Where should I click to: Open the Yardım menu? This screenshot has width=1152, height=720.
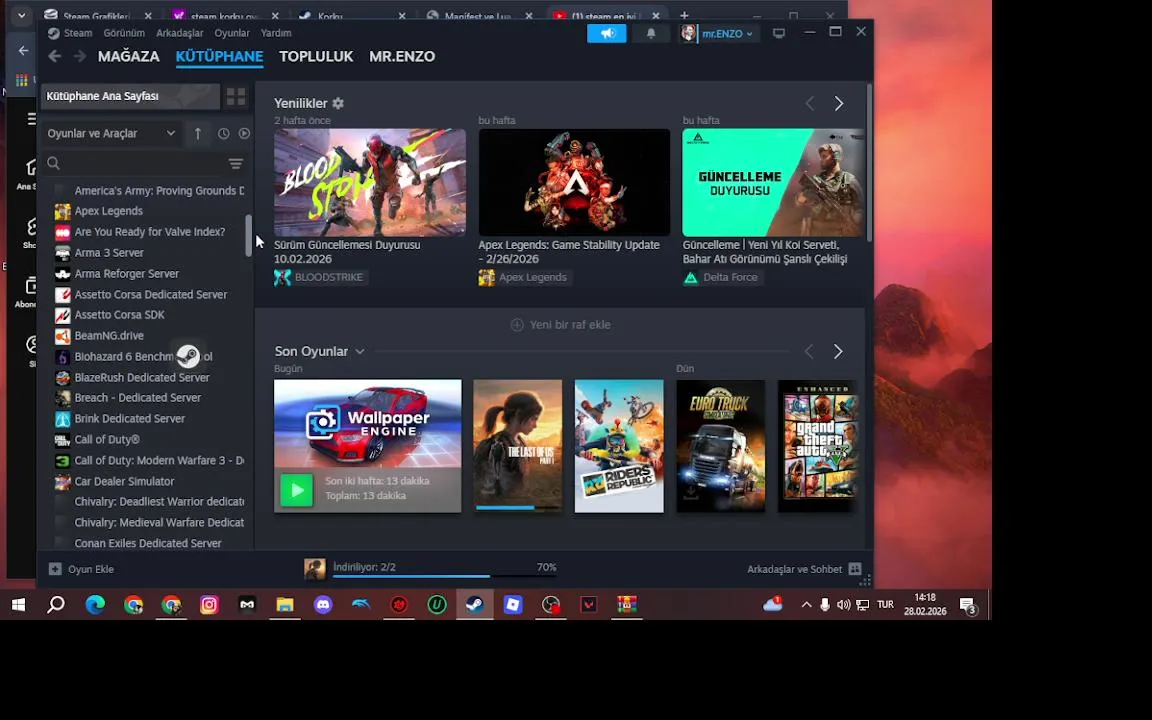(x=276, y=33)
